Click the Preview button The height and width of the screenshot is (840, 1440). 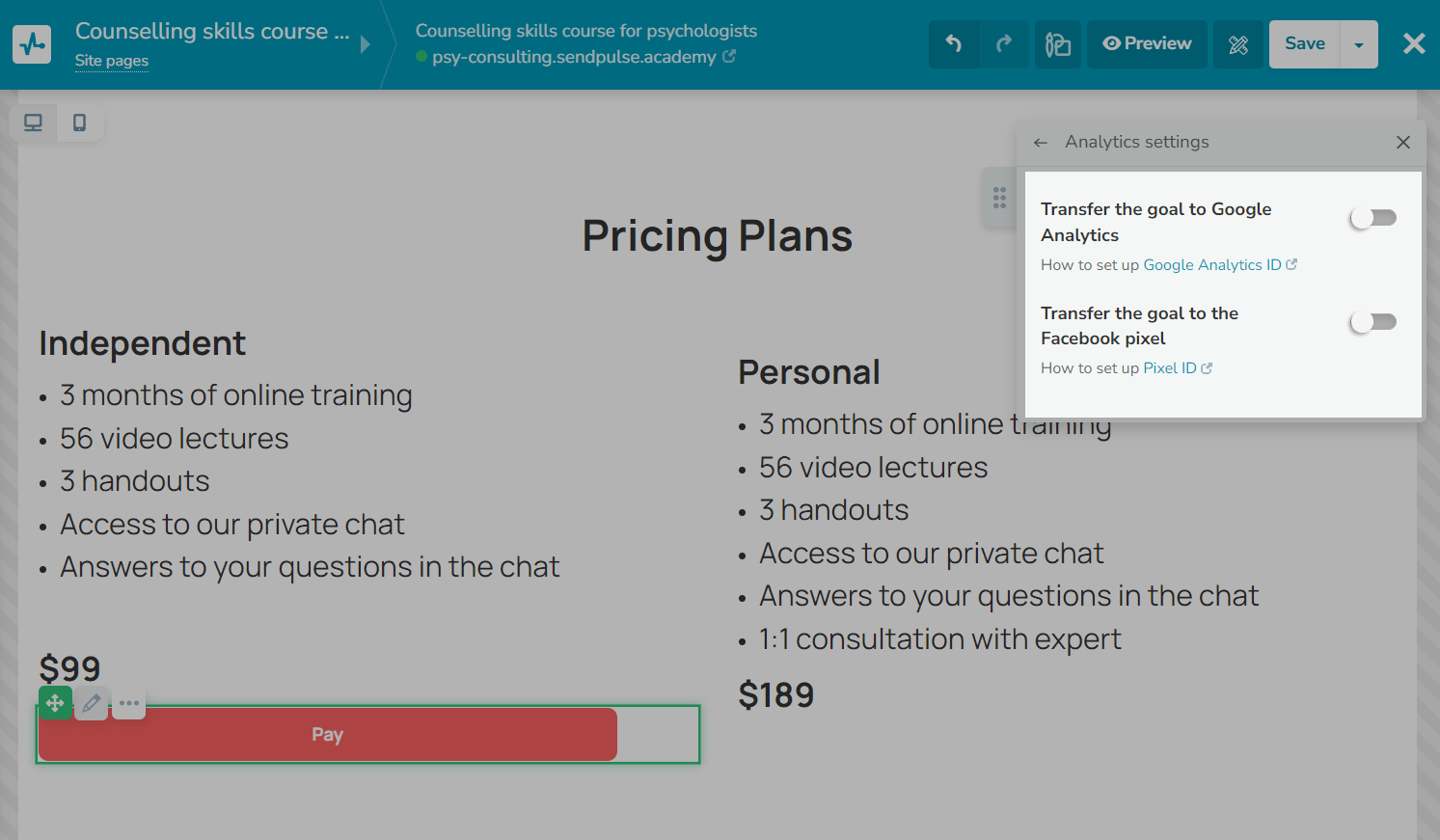click(x=1147, y=44)
